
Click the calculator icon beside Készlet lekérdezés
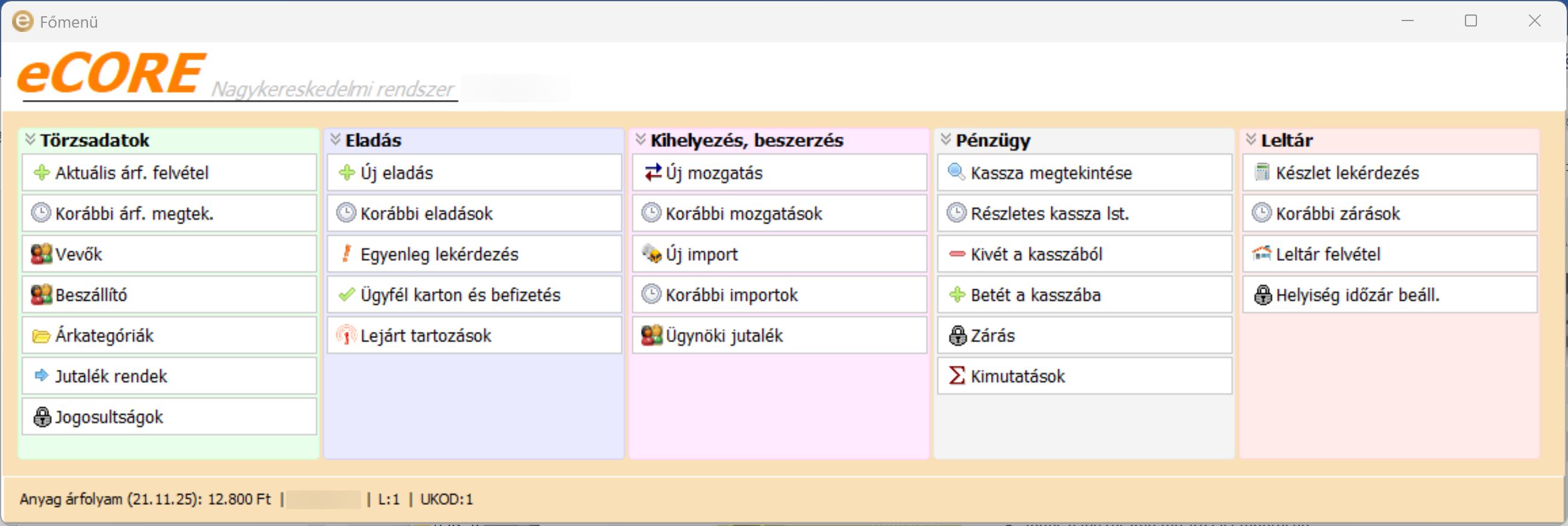tap(1262, 172)
